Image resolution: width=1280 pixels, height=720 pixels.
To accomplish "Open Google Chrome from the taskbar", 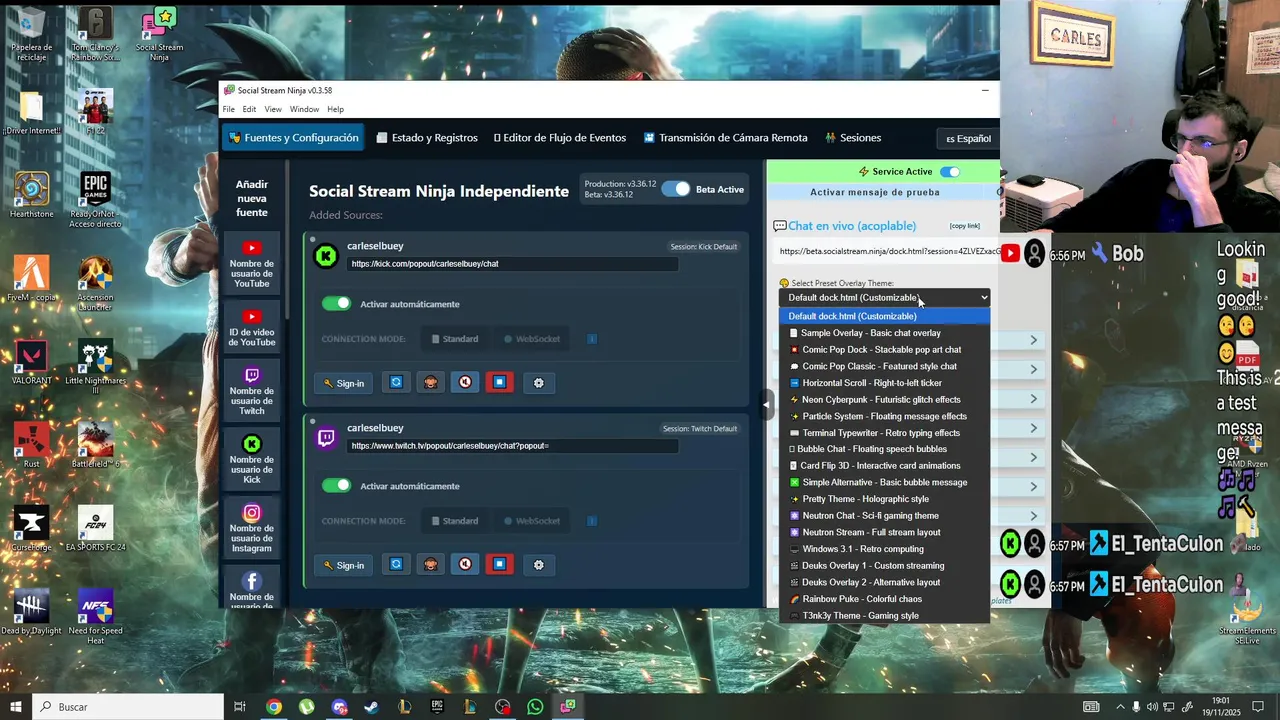I will (273, 707).
